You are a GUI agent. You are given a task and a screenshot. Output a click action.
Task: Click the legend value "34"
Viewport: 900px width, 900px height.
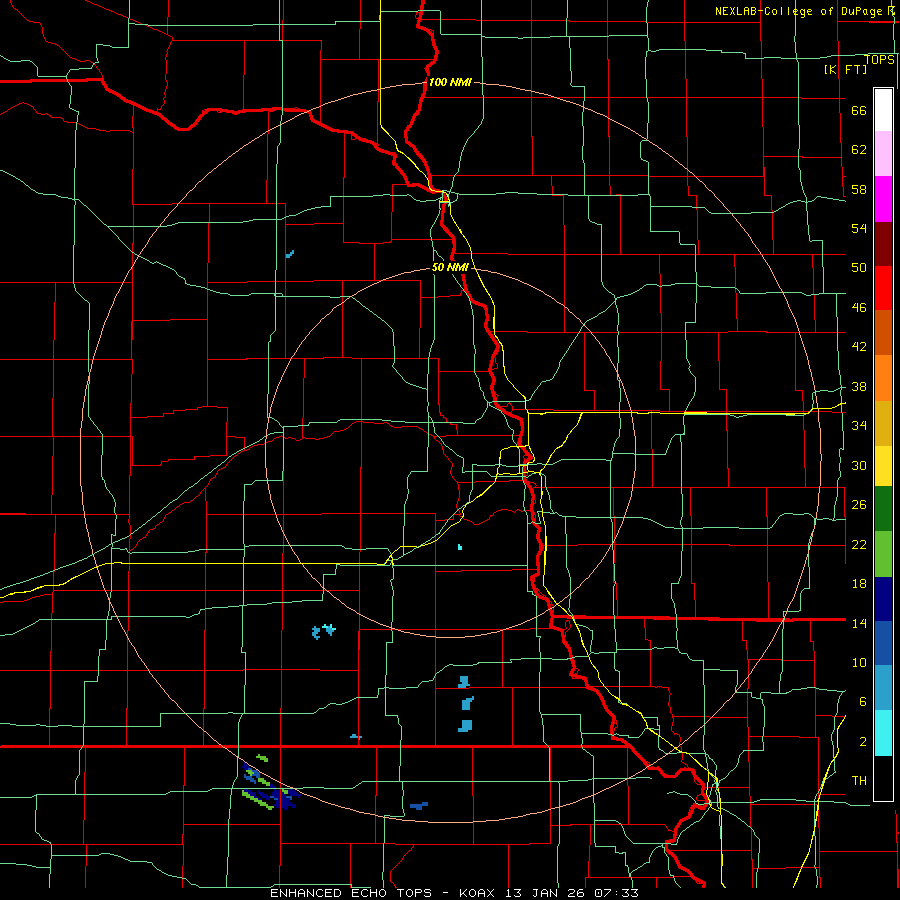[x=859, y=426]
